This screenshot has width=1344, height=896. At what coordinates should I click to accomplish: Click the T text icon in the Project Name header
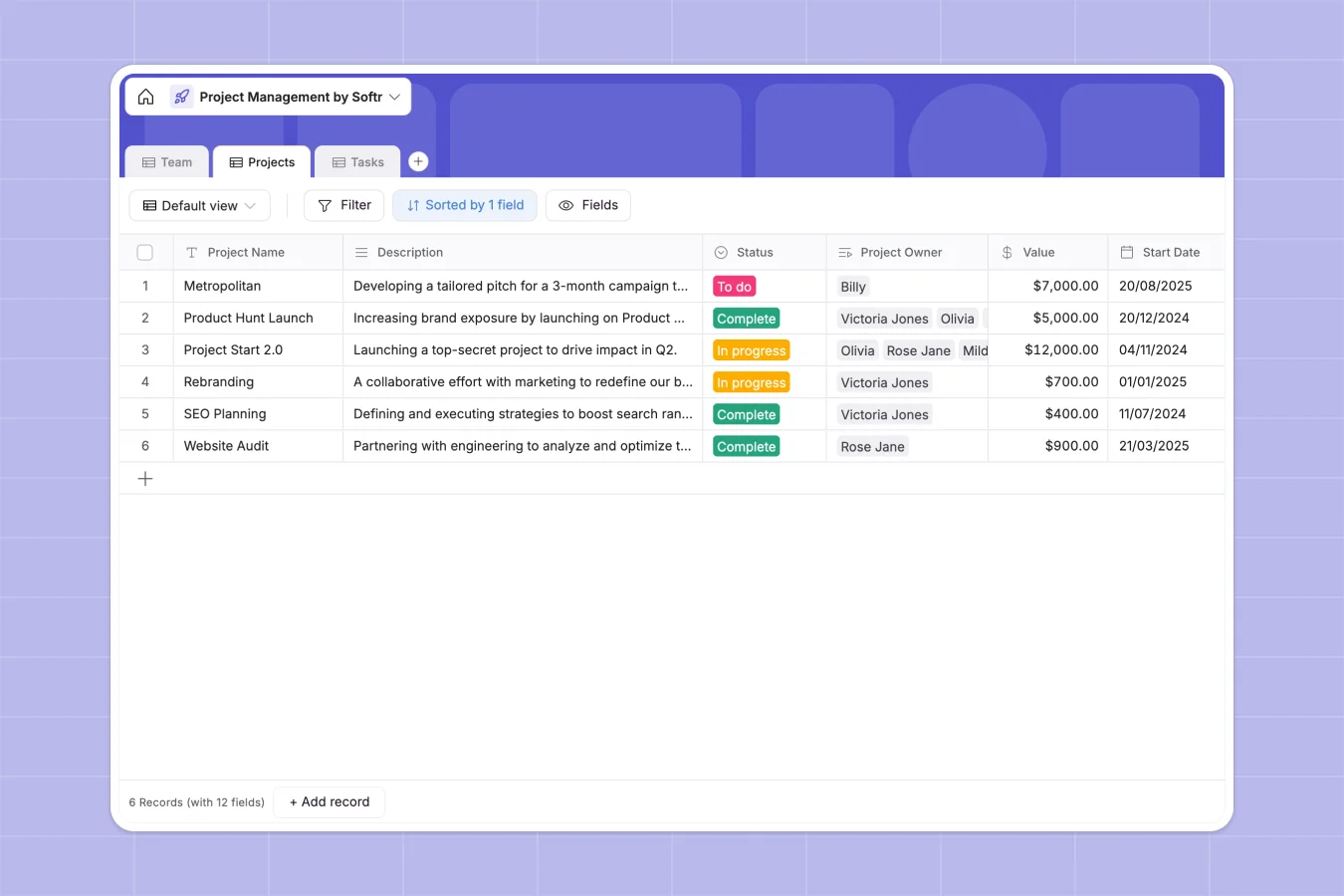click(189, 252)
